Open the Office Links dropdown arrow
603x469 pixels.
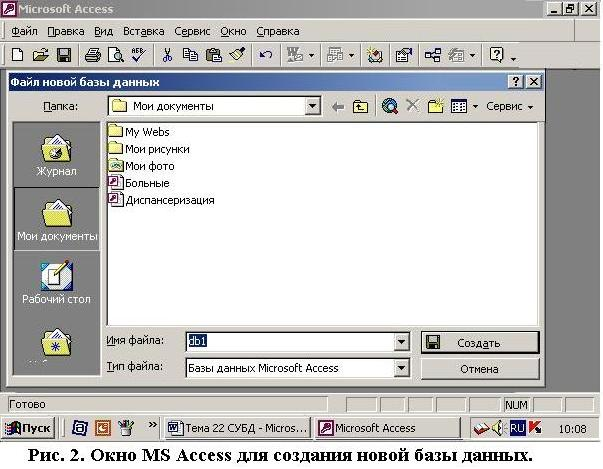311,56
